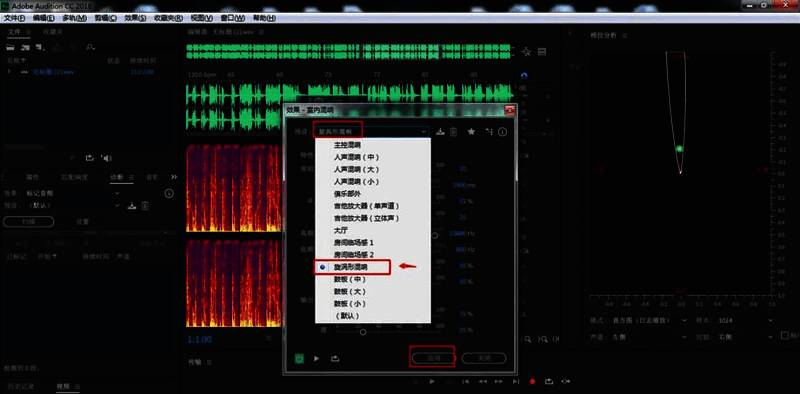Auto-play speaker icon under Files panel
This screenshot has width=800, height=394.
pyautogui.click(x=106, y=158)
